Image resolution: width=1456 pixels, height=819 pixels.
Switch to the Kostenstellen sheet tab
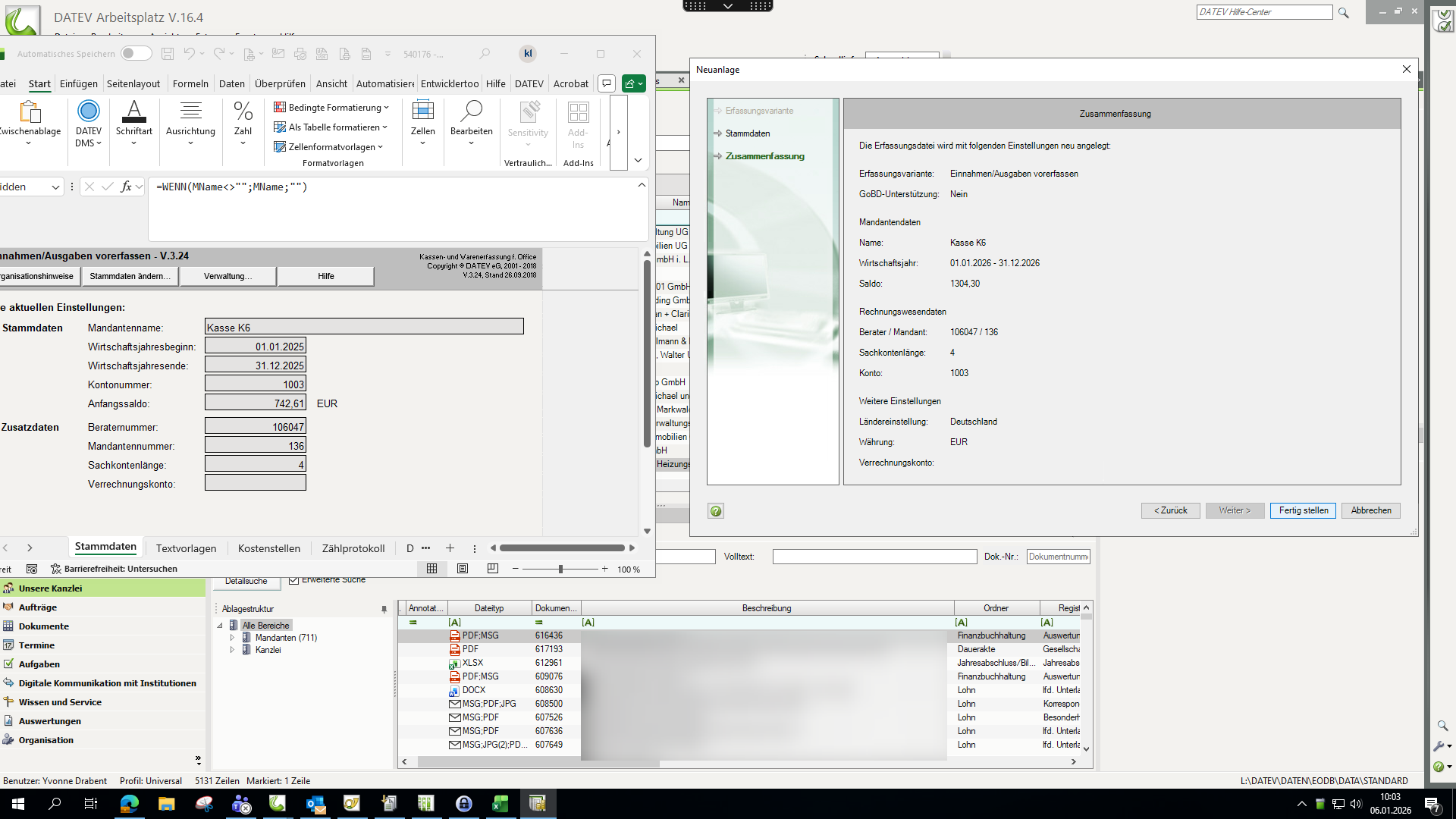point(268,548)
